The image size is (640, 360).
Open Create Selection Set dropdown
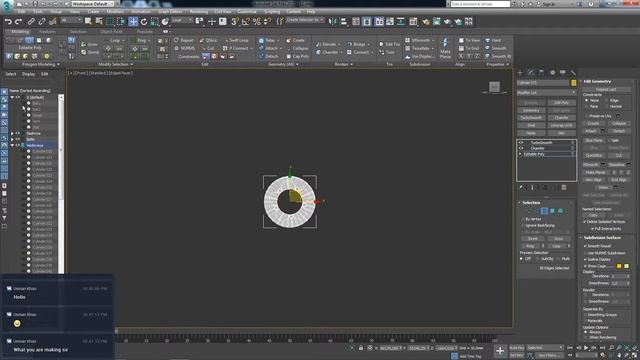(305, 20)
